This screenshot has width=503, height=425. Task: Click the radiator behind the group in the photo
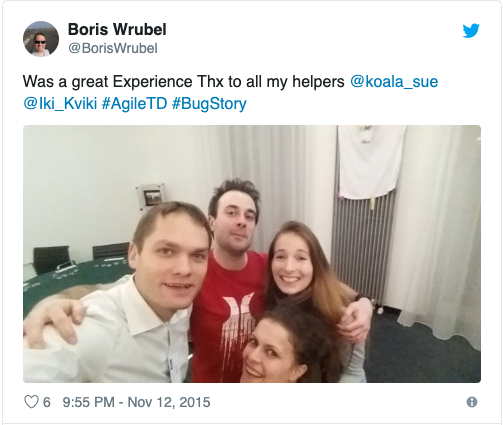362,247
